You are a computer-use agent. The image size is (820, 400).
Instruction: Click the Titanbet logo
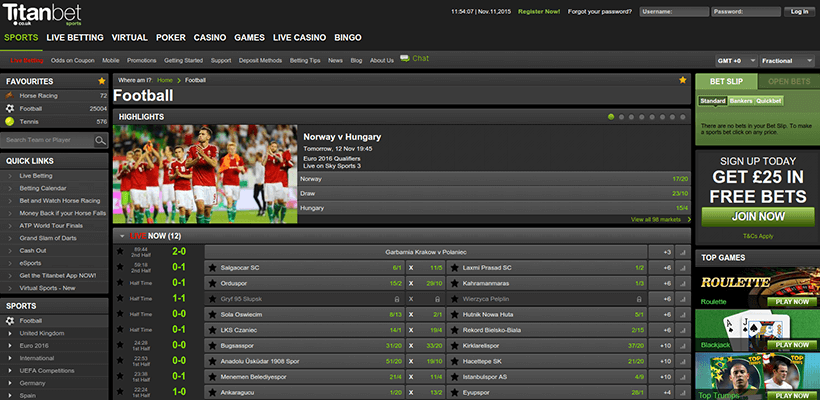pos(42,14)
